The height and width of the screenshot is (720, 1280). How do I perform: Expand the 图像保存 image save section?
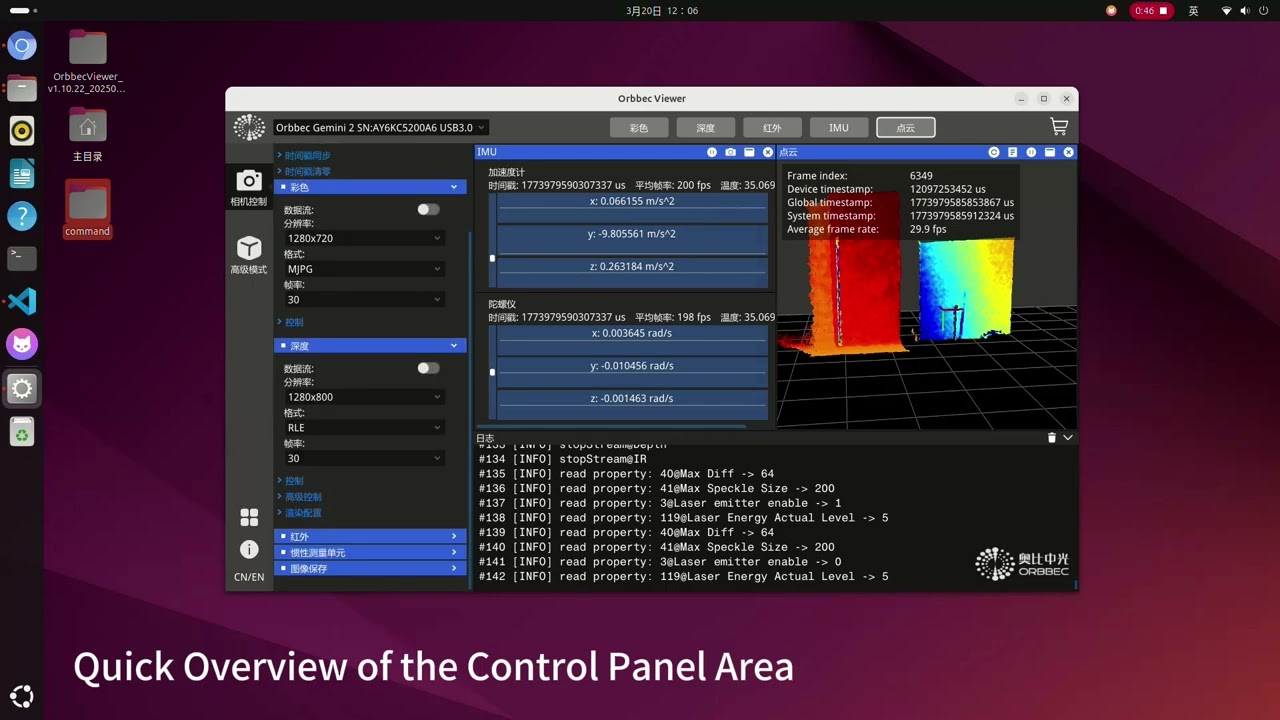point(370,568)
